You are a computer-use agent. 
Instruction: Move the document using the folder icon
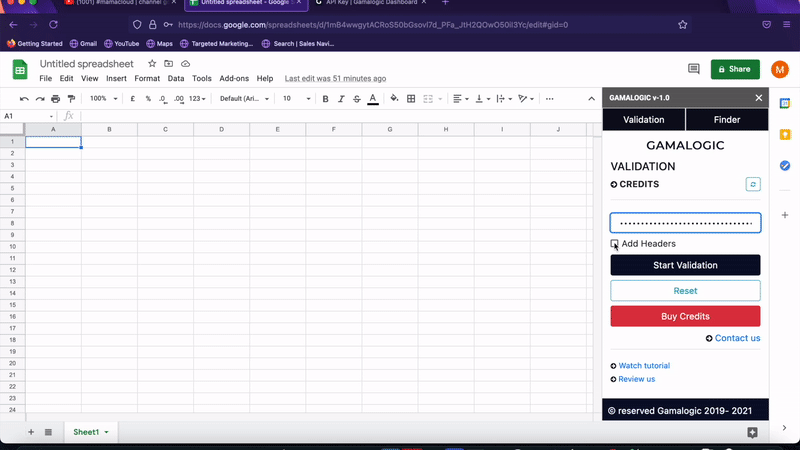(x=168, y=64)
